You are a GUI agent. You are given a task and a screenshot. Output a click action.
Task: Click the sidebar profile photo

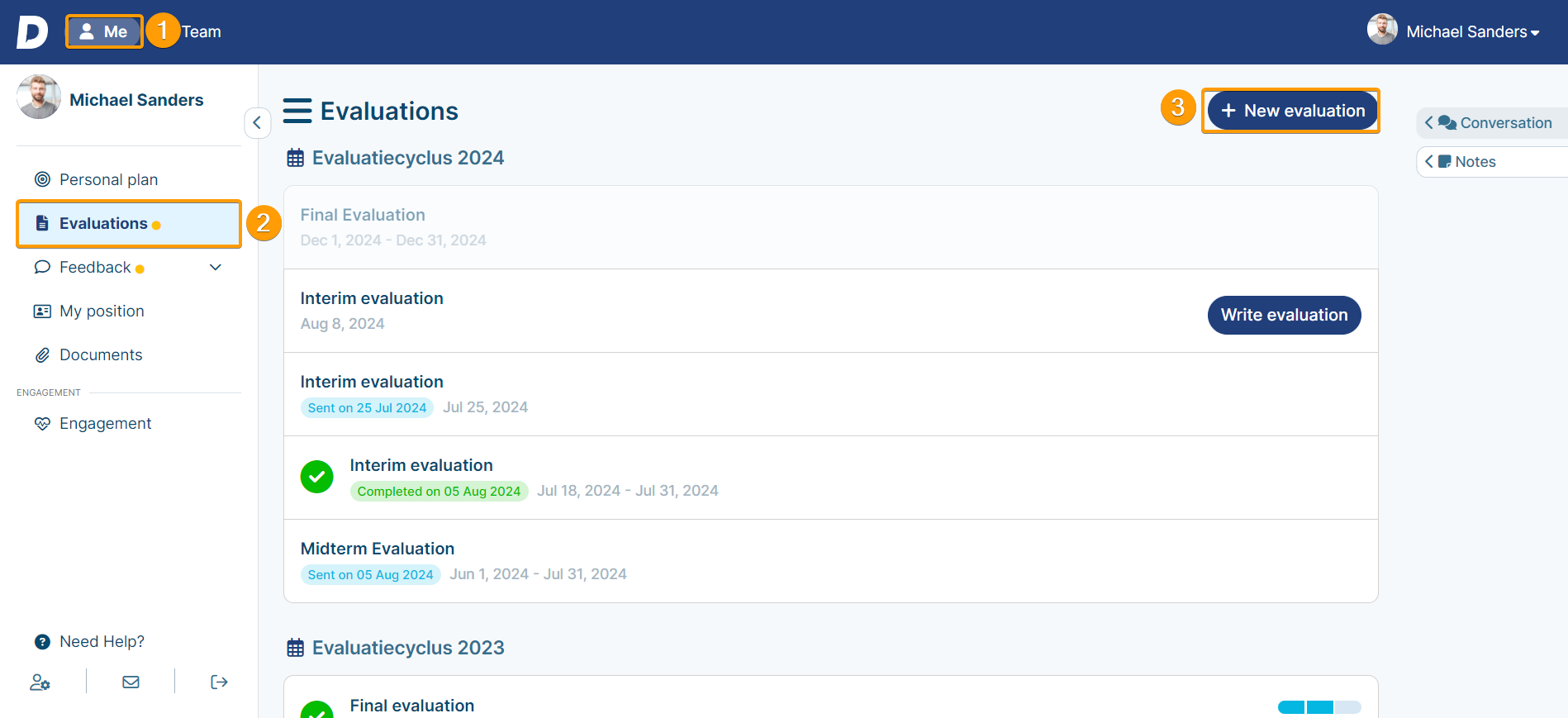click(x=39, y=97)
